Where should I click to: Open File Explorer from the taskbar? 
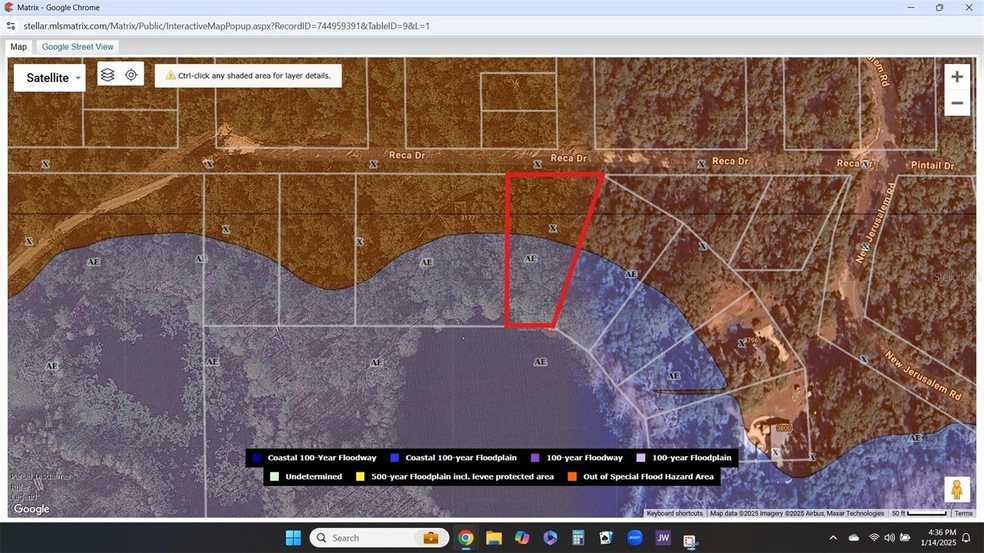click(493, 538)
